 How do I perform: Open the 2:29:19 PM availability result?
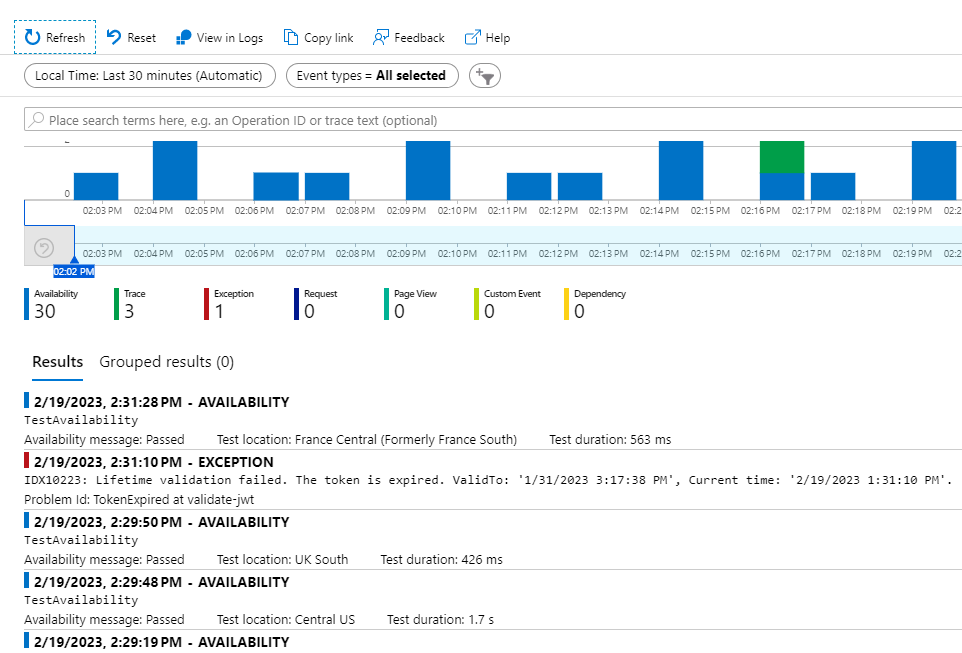pos(493,642)
